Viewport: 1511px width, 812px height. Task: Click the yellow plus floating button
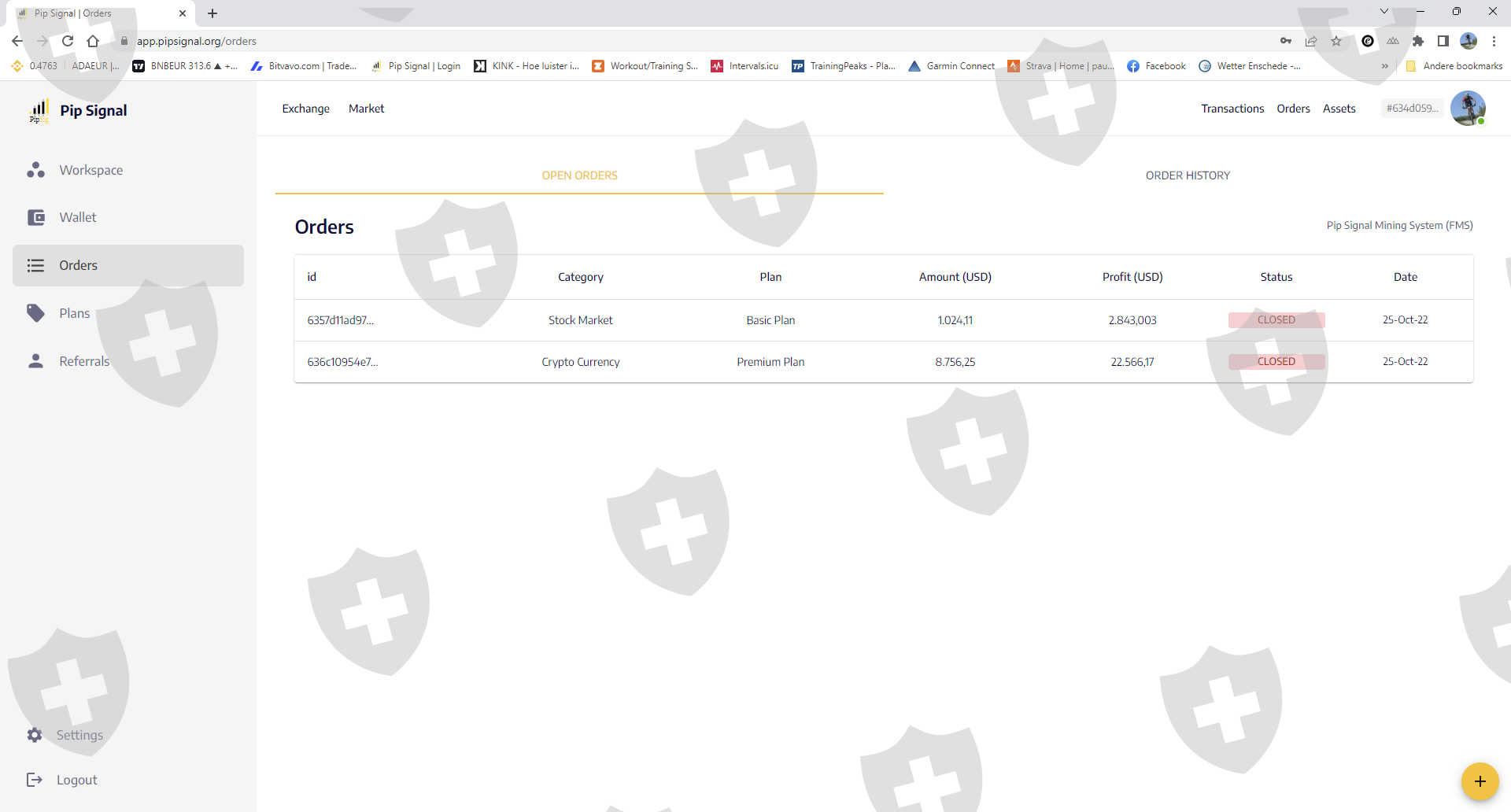[1480, 781]
